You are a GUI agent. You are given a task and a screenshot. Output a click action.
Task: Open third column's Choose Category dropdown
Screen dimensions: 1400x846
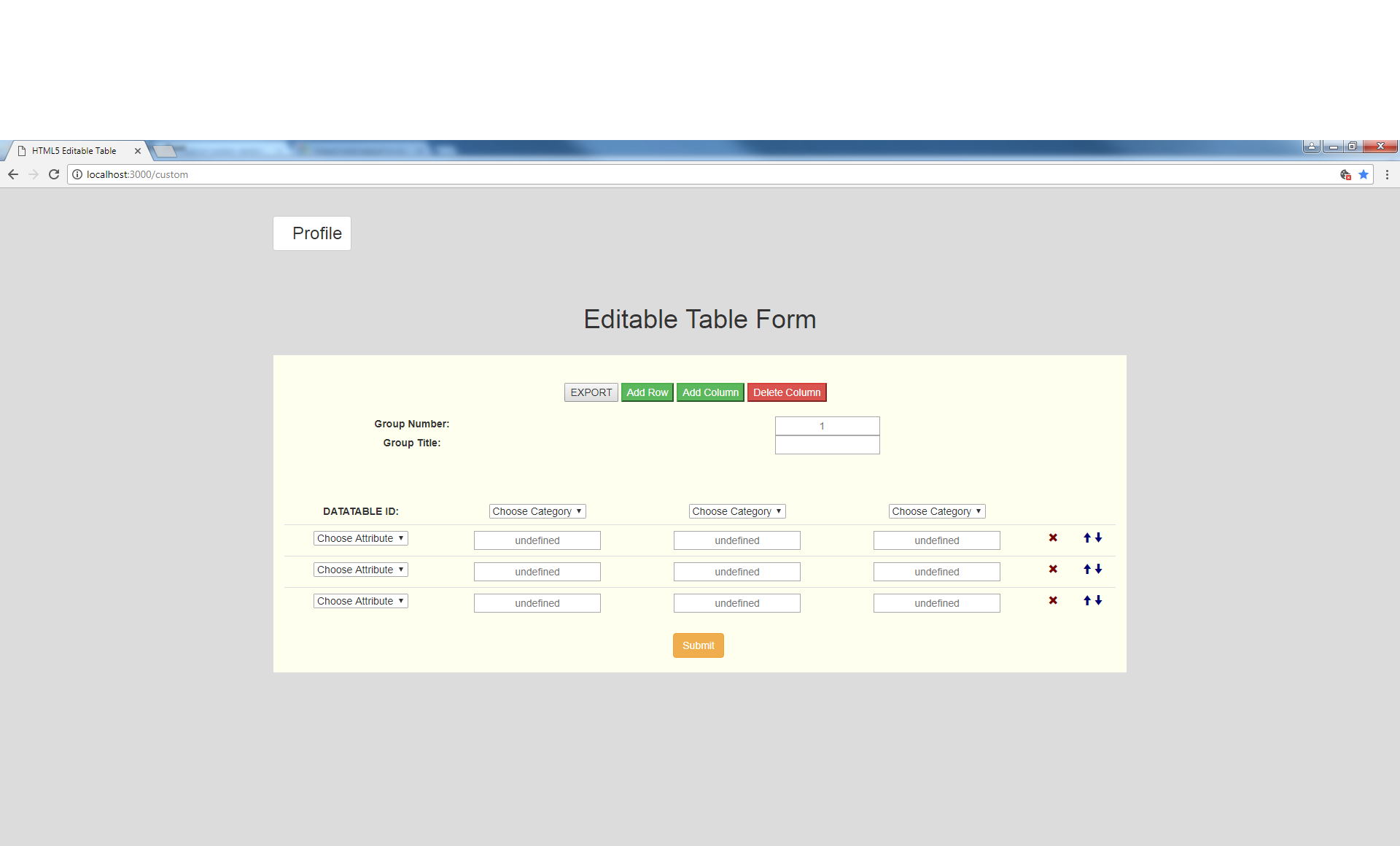coord(937,511)
